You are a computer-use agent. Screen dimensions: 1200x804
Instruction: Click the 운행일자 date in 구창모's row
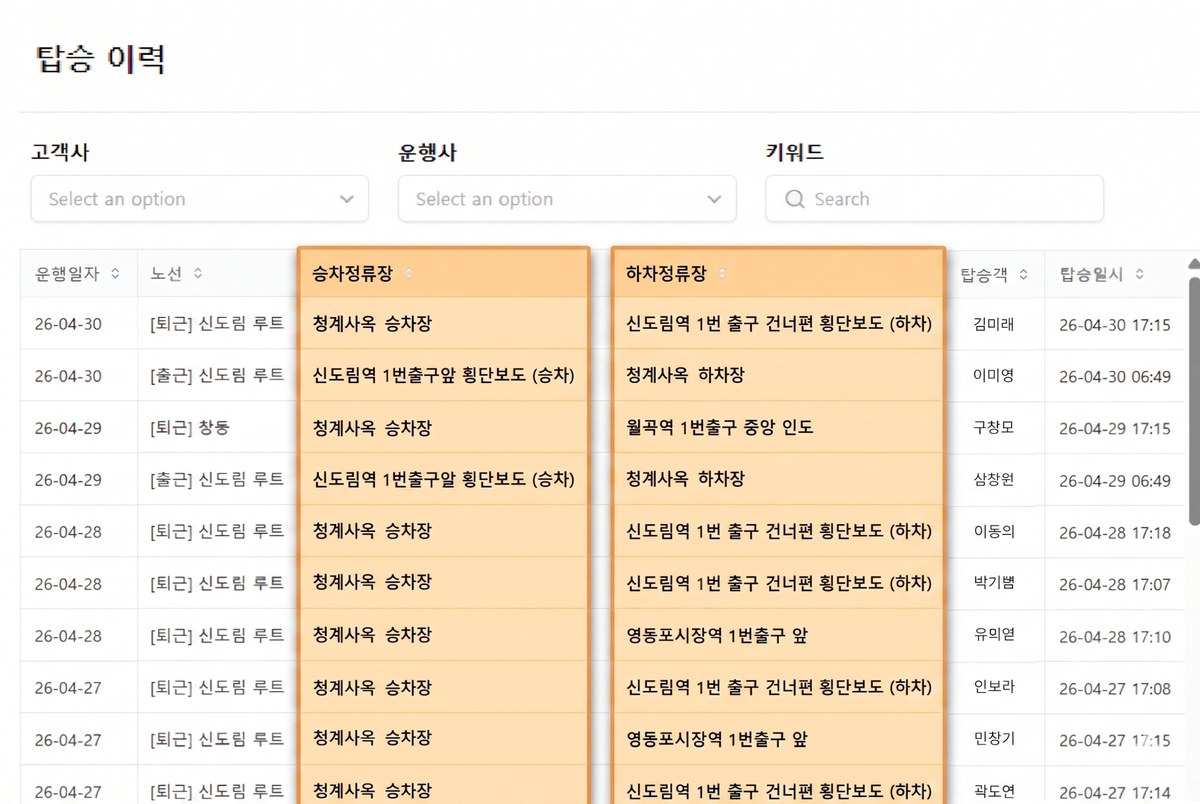(x=68, y=428)
